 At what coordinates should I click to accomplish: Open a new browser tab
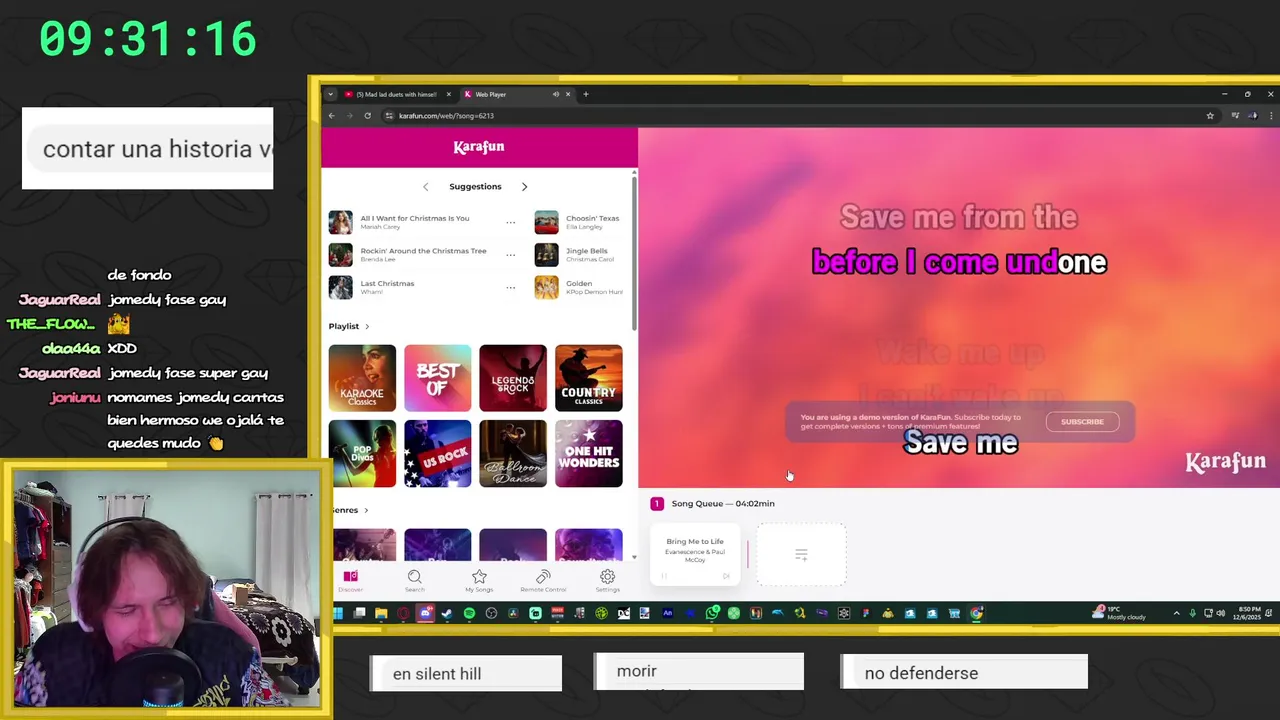[x=586, y=94]
